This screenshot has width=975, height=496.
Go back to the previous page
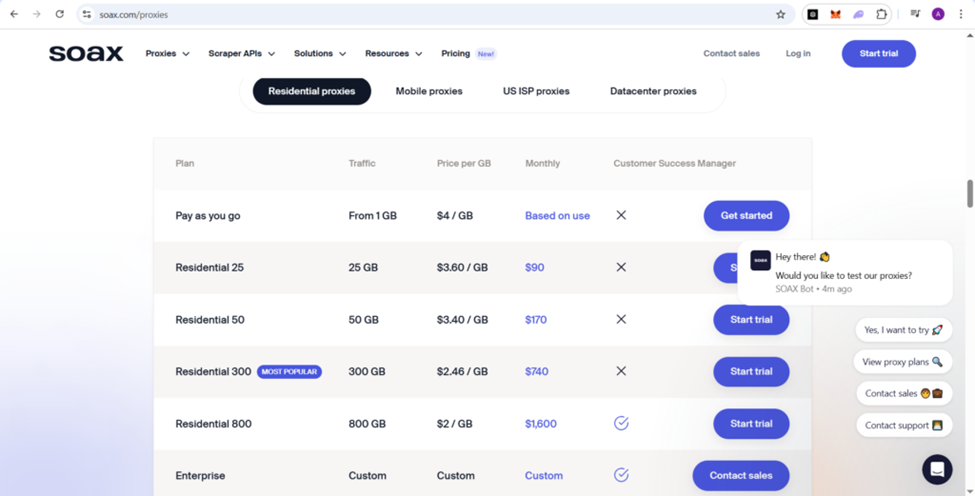pos(14,14)
